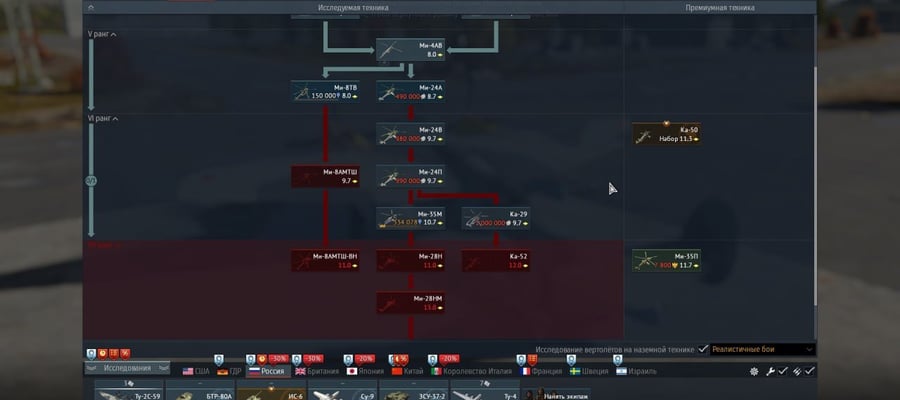Click the Премиумная техника column header
Image resolution: width=900 pixels, height=400 pixels.
[720, 7]
